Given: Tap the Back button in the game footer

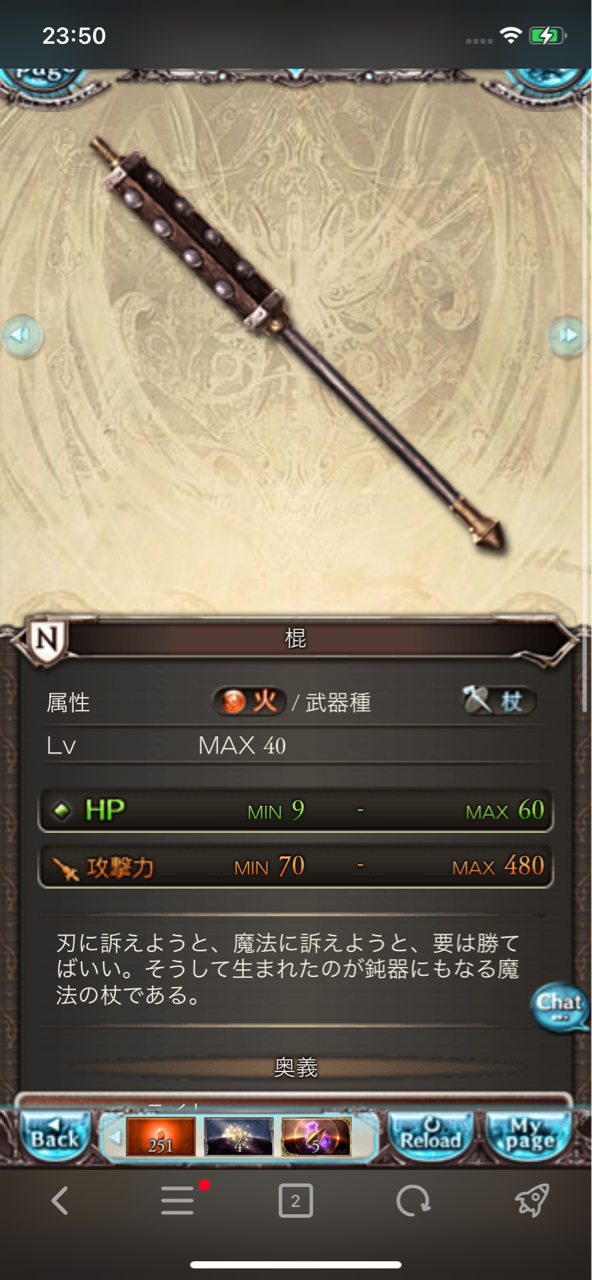Looking at the screenshot, I should pos(55,1133).
